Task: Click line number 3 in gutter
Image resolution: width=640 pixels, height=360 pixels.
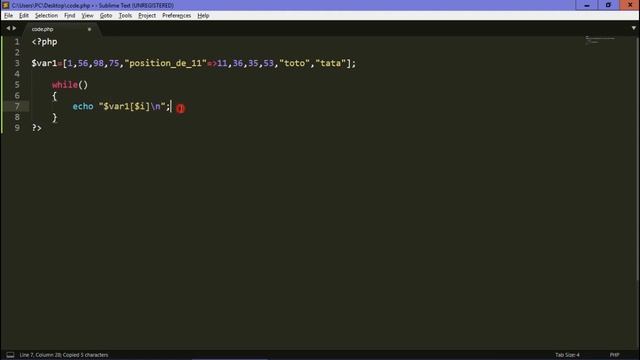Action: [17, 63]
